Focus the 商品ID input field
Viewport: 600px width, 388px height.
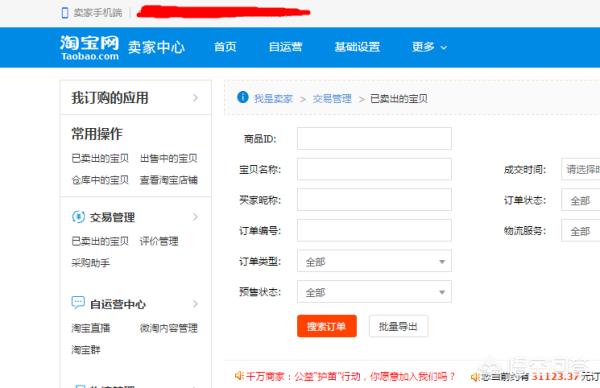point(374,139)
